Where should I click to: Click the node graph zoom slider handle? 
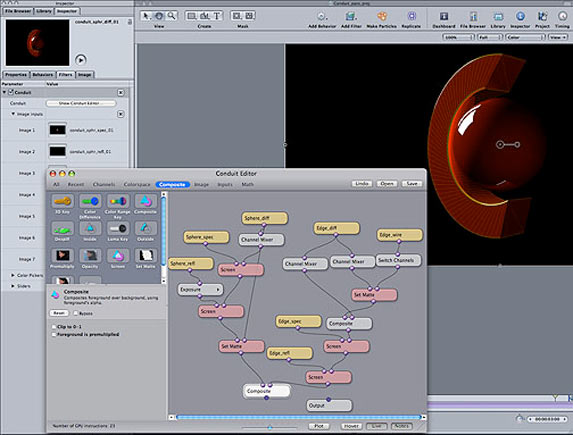point(270,427)
